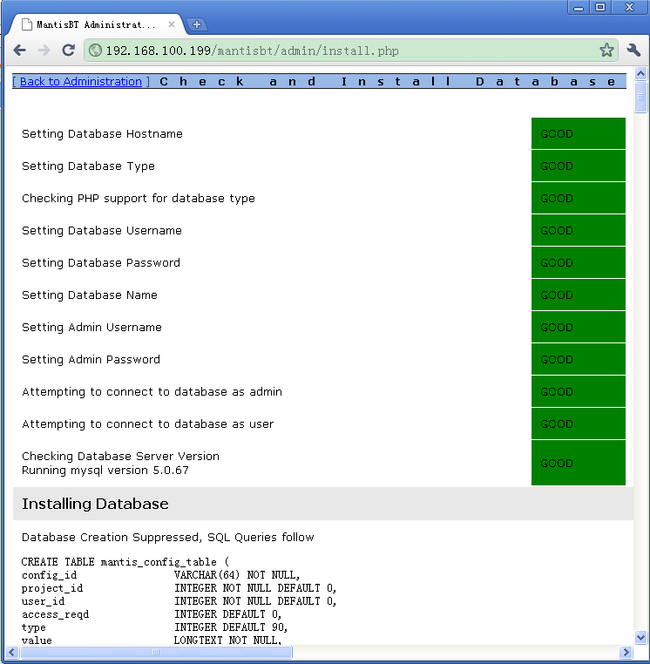Viewport: 650px width, 664px height.
Task: Click the 'config_id' SQL column line
Action: pyautogui.click(x=161, y=575)
